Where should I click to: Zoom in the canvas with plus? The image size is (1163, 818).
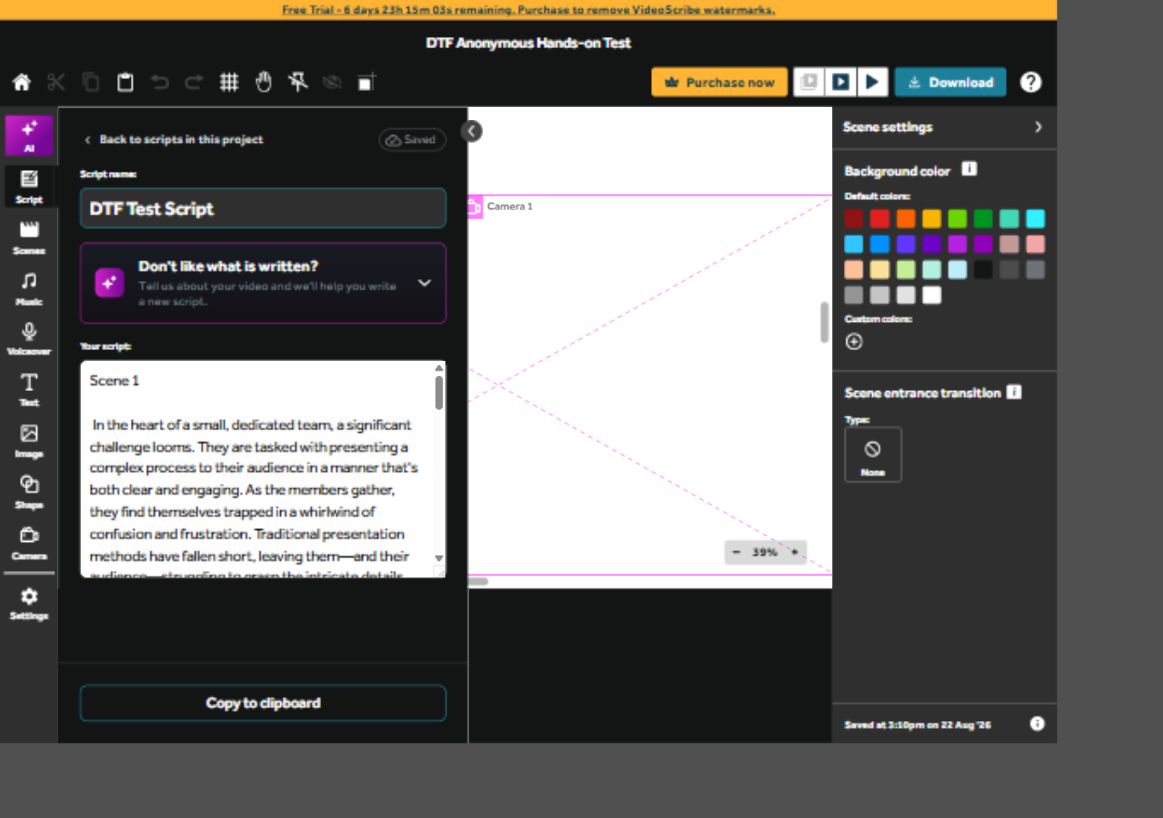pos(794,552)
